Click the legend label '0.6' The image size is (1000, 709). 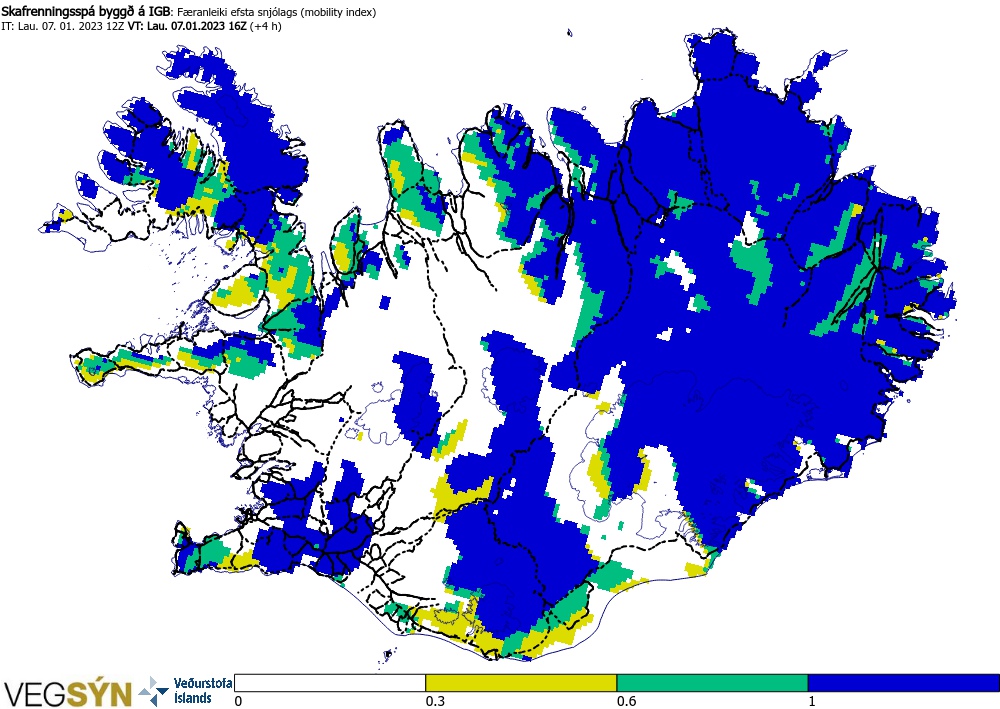626,701
